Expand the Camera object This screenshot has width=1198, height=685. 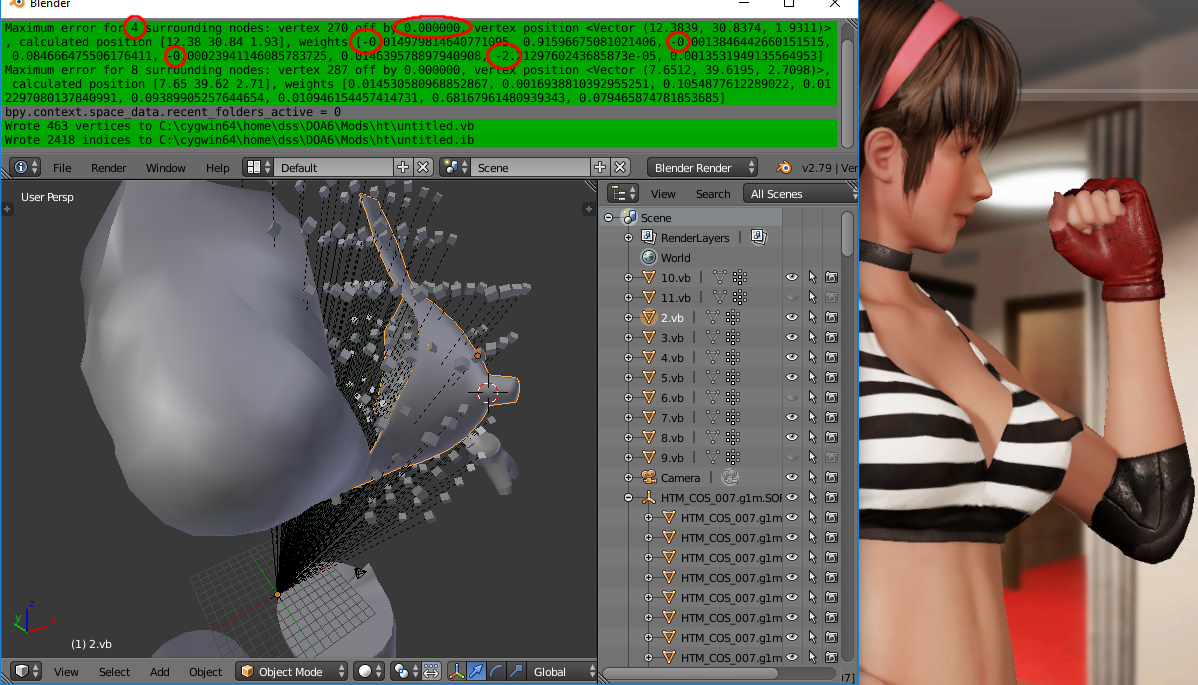pos(629,478)
